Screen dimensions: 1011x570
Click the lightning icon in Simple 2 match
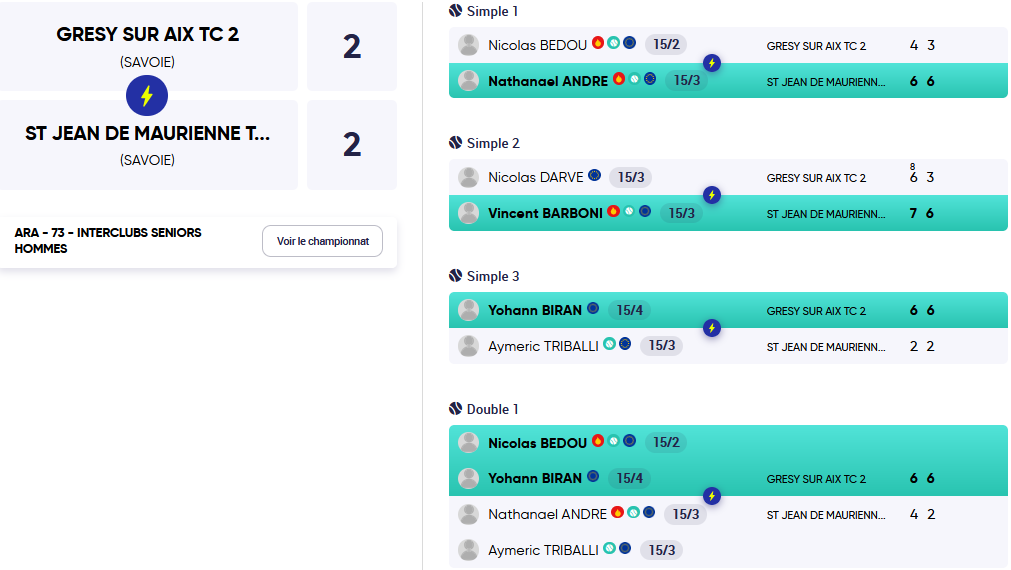[712, 195]
